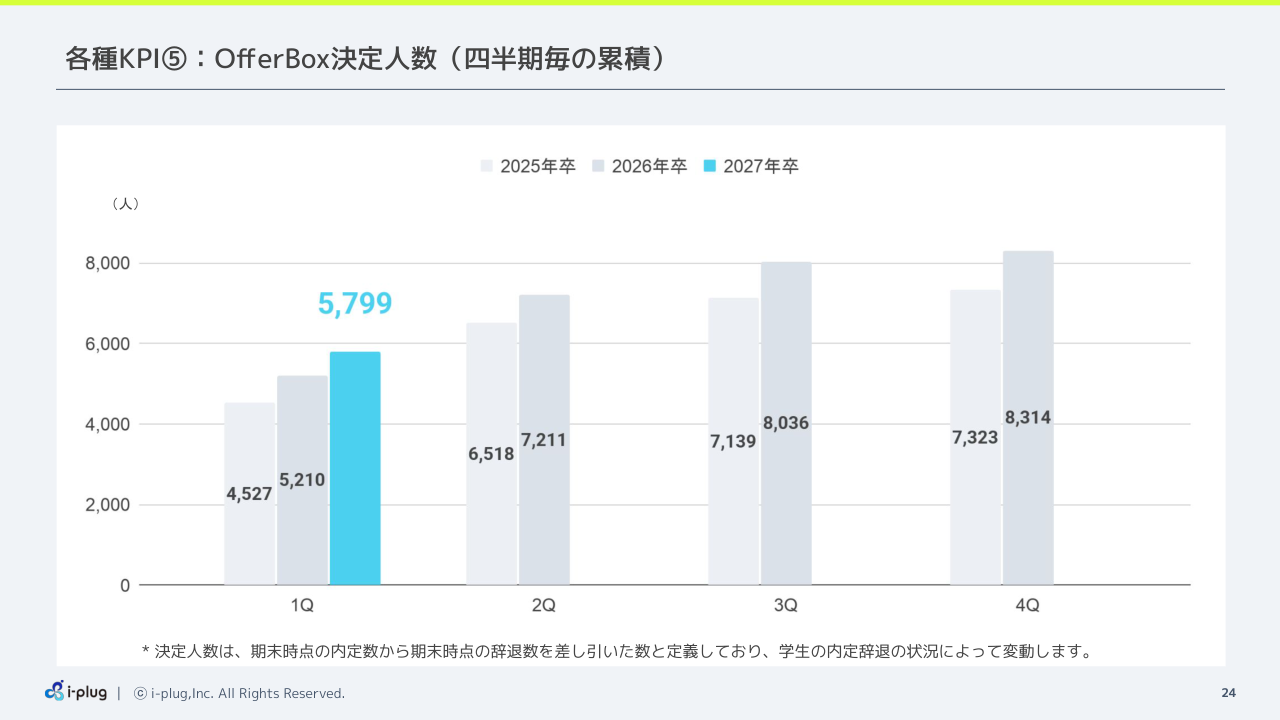Select the 2026年卒 legend label
The height and width of the screenshot is (720, 1280).
pyautogui.click(x=649, y=166)
